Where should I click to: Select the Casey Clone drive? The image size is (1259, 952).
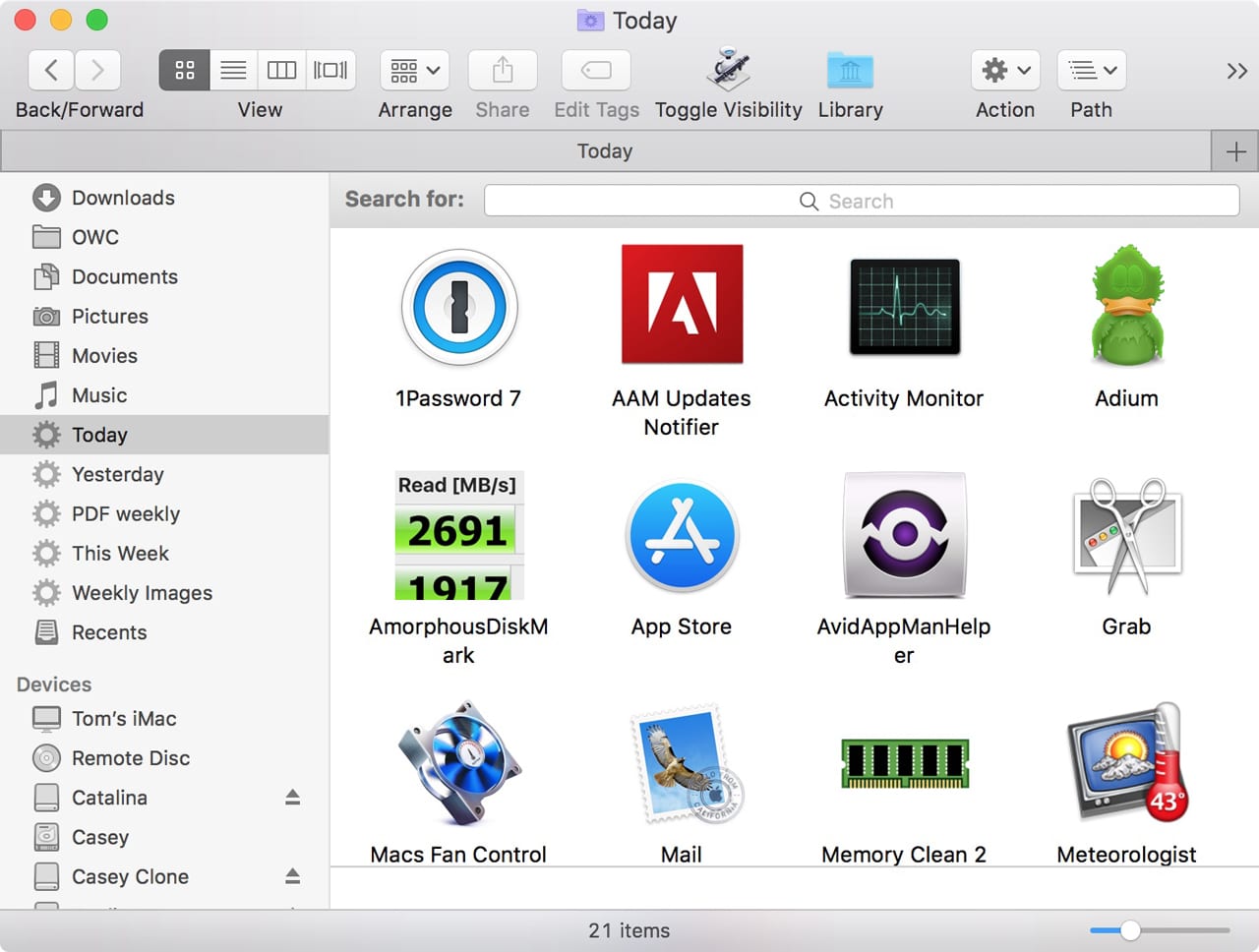pos(164,876)
